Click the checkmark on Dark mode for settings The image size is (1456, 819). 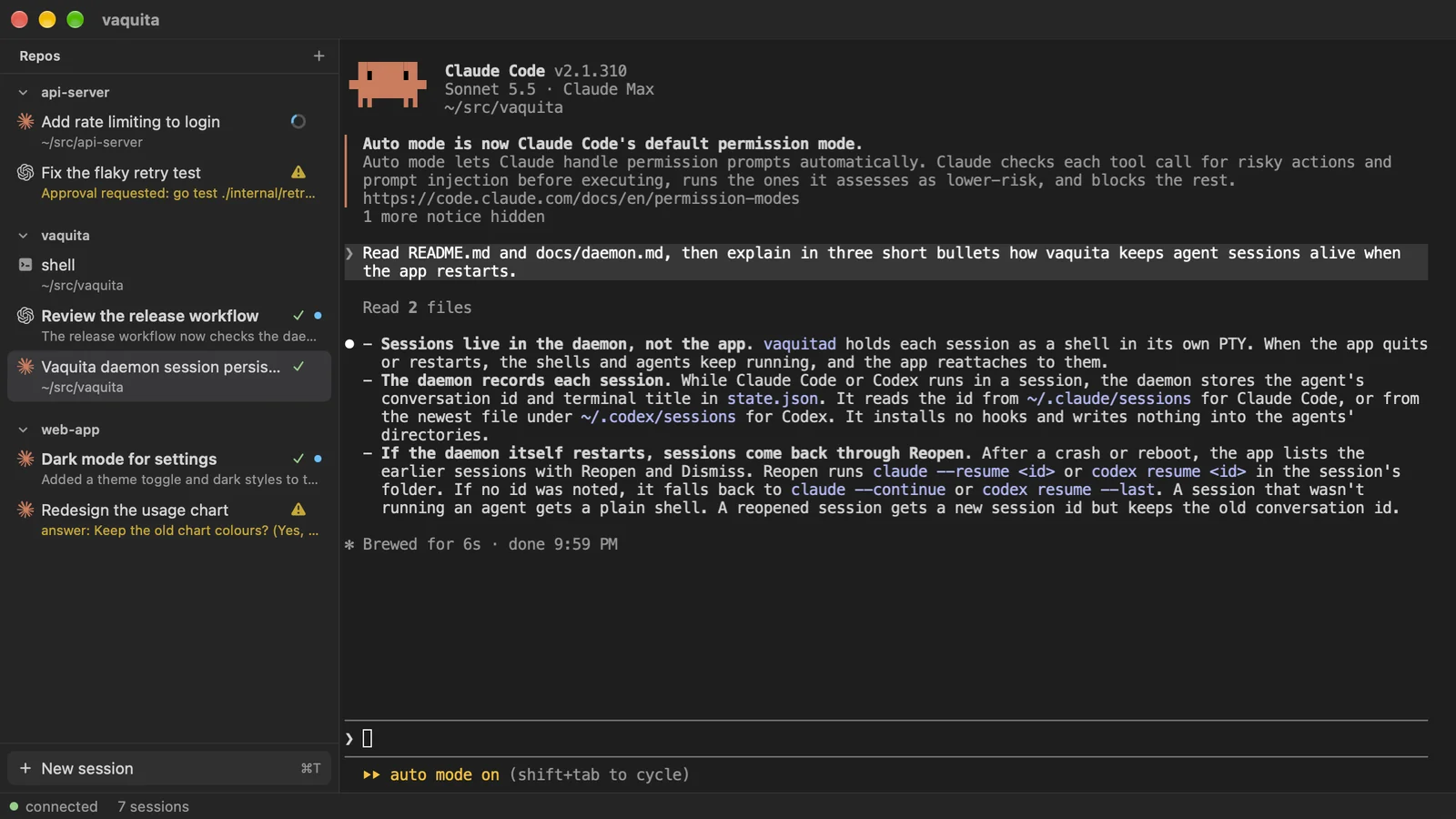pos(298,459)
